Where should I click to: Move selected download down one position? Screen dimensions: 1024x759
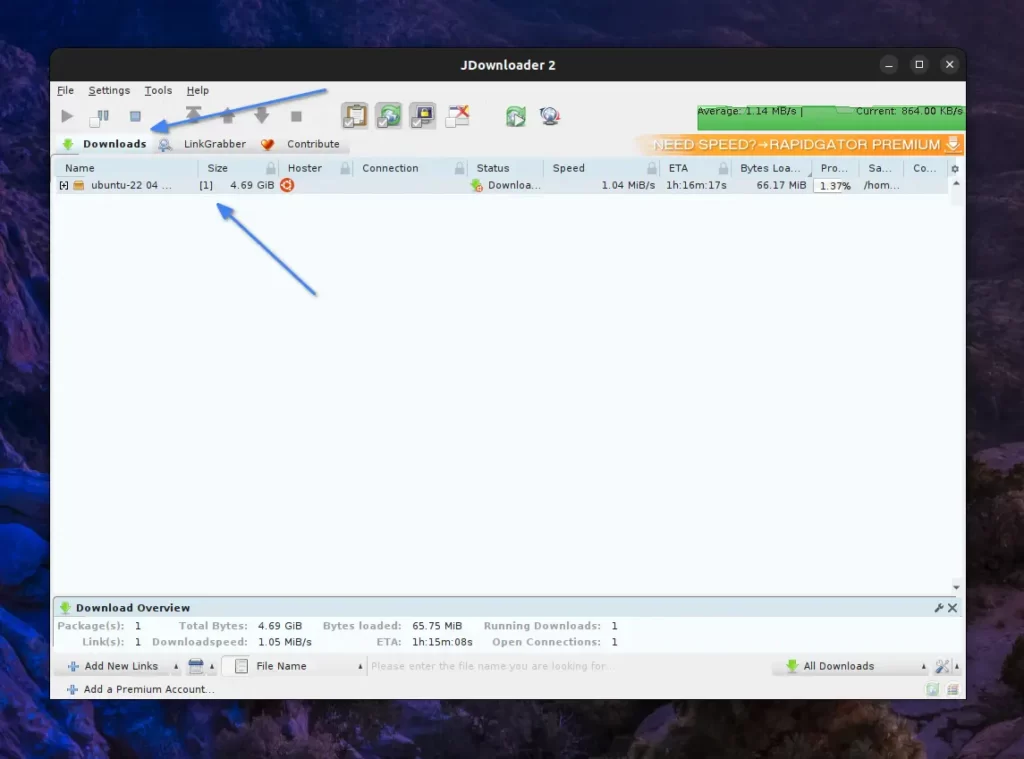261,116
